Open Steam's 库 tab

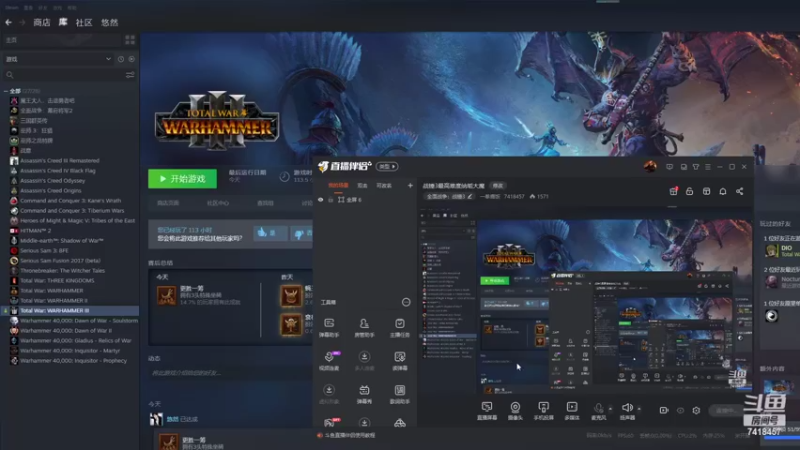(x=63, y=22)
